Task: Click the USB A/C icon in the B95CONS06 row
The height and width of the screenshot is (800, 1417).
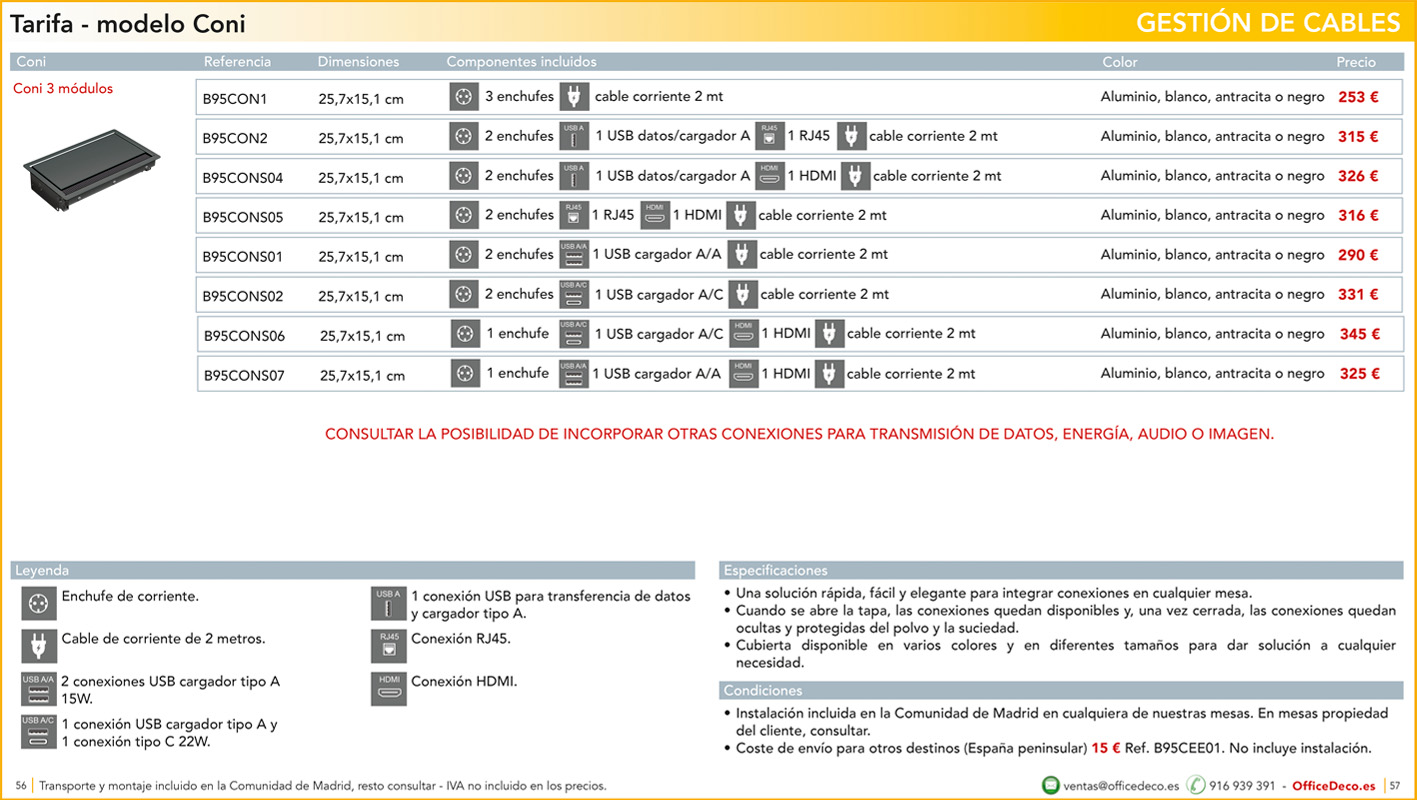Action: point(574,333)
